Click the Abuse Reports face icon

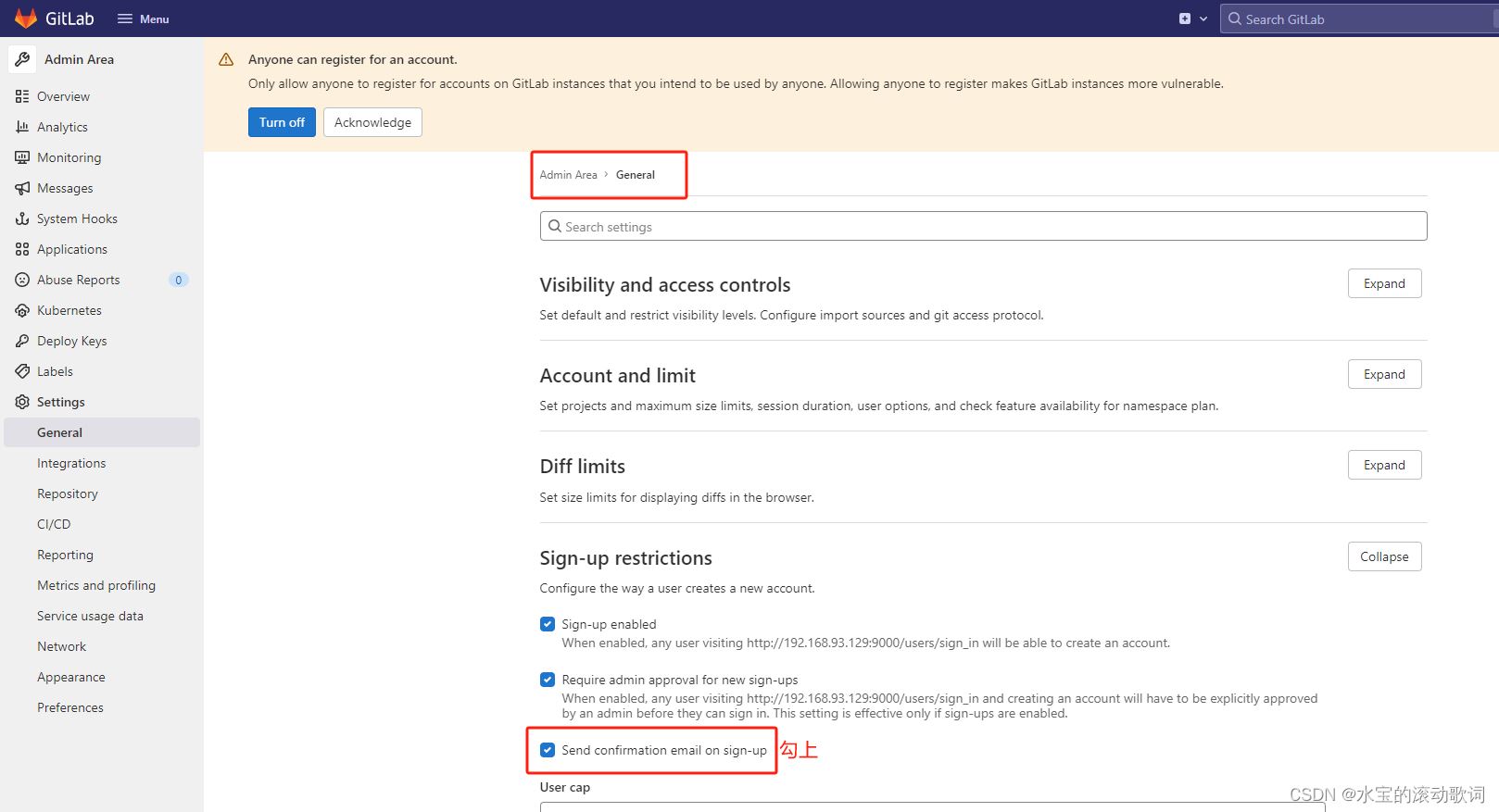click(22, 280)
